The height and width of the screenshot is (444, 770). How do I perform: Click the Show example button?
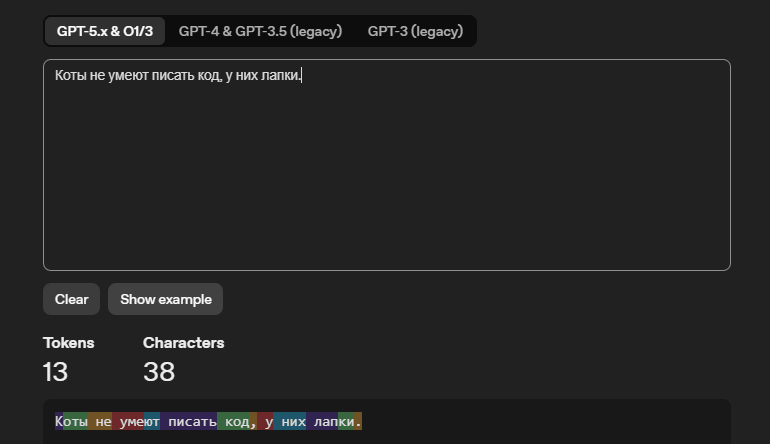pyautogui.click(x=165, y=299)
